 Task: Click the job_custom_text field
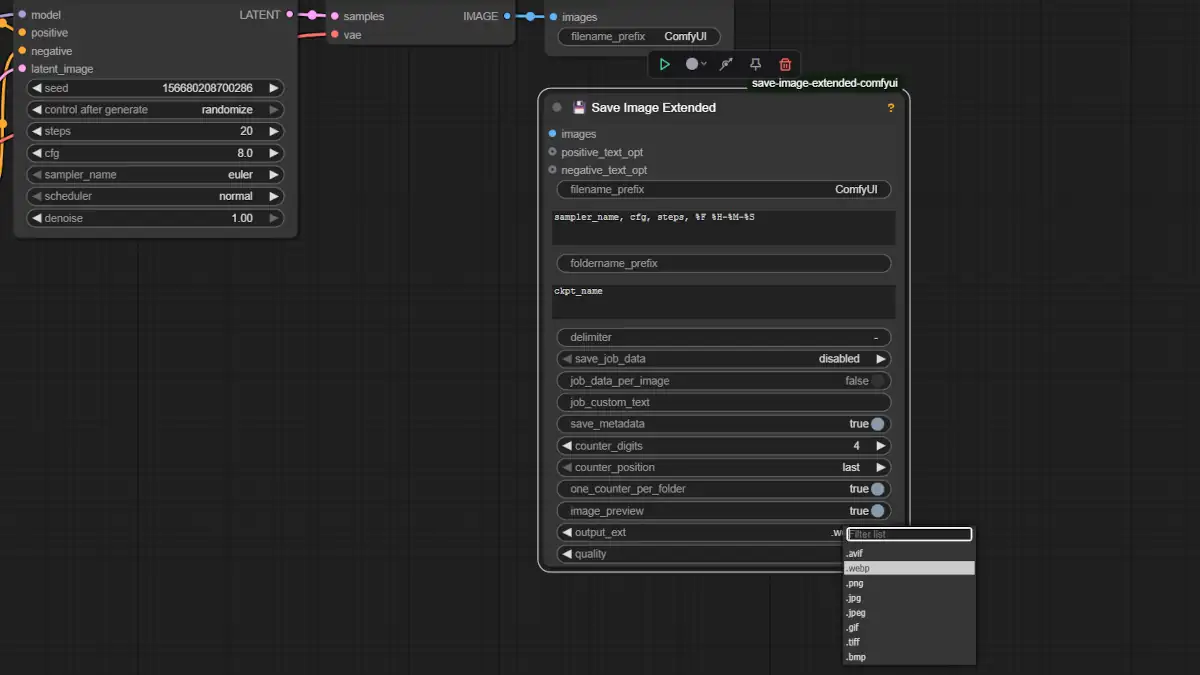pos(723,403)
